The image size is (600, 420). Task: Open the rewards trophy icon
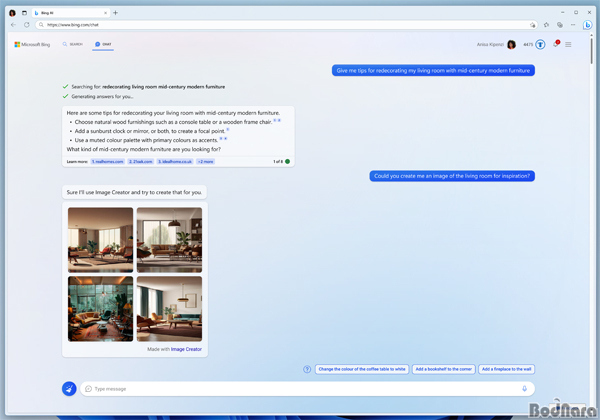pos(540,44)
